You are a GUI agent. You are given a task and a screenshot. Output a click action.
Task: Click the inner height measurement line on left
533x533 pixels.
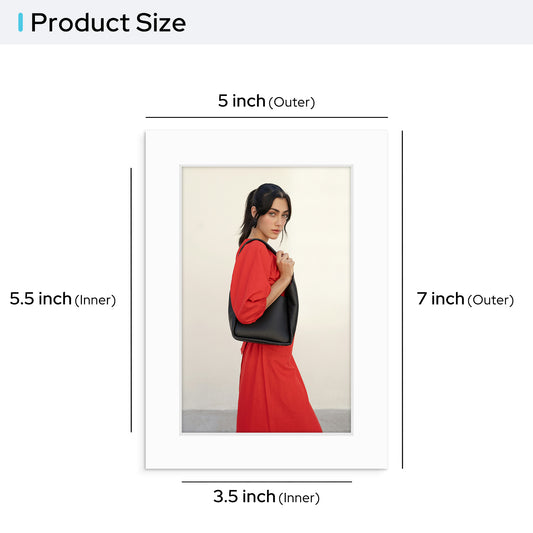click(131, 300)
